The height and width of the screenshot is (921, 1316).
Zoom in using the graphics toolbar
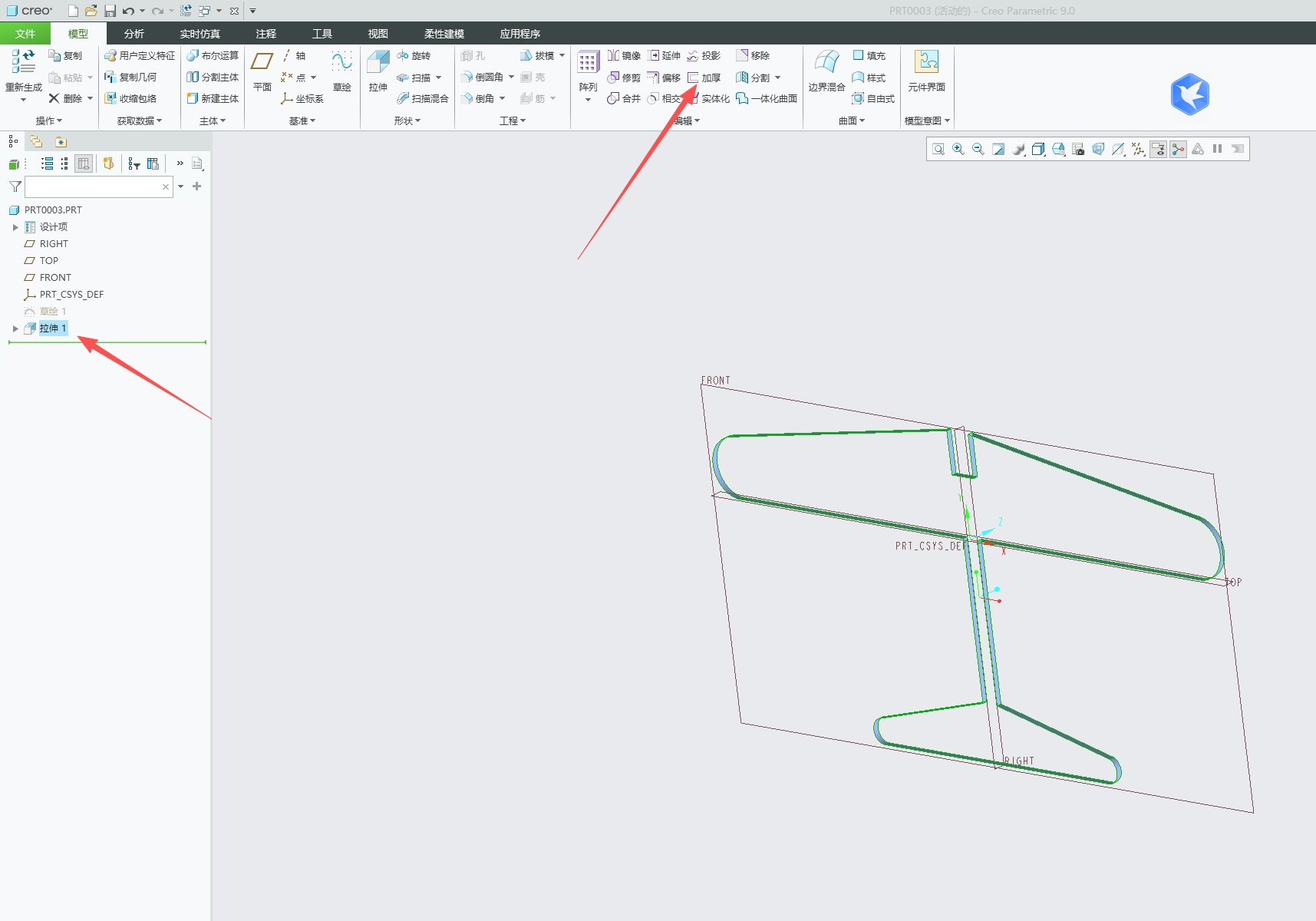tap(958, 149)
